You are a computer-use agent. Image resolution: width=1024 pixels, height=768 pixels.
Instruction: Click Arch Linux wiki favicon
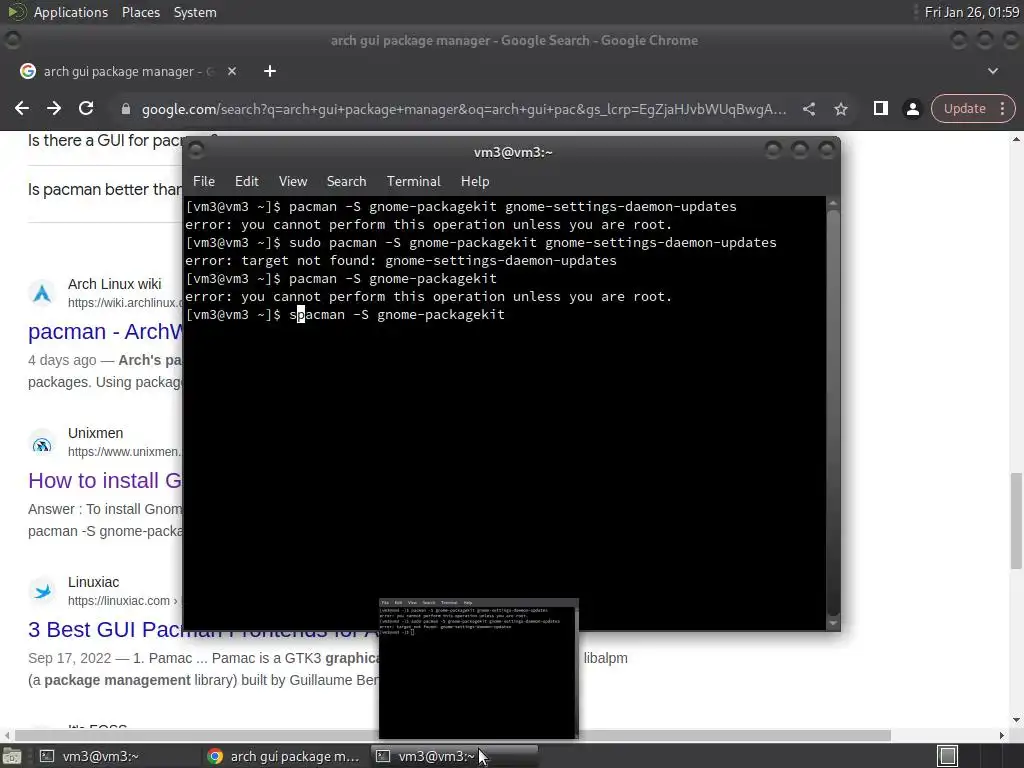[x=42, y=293]
